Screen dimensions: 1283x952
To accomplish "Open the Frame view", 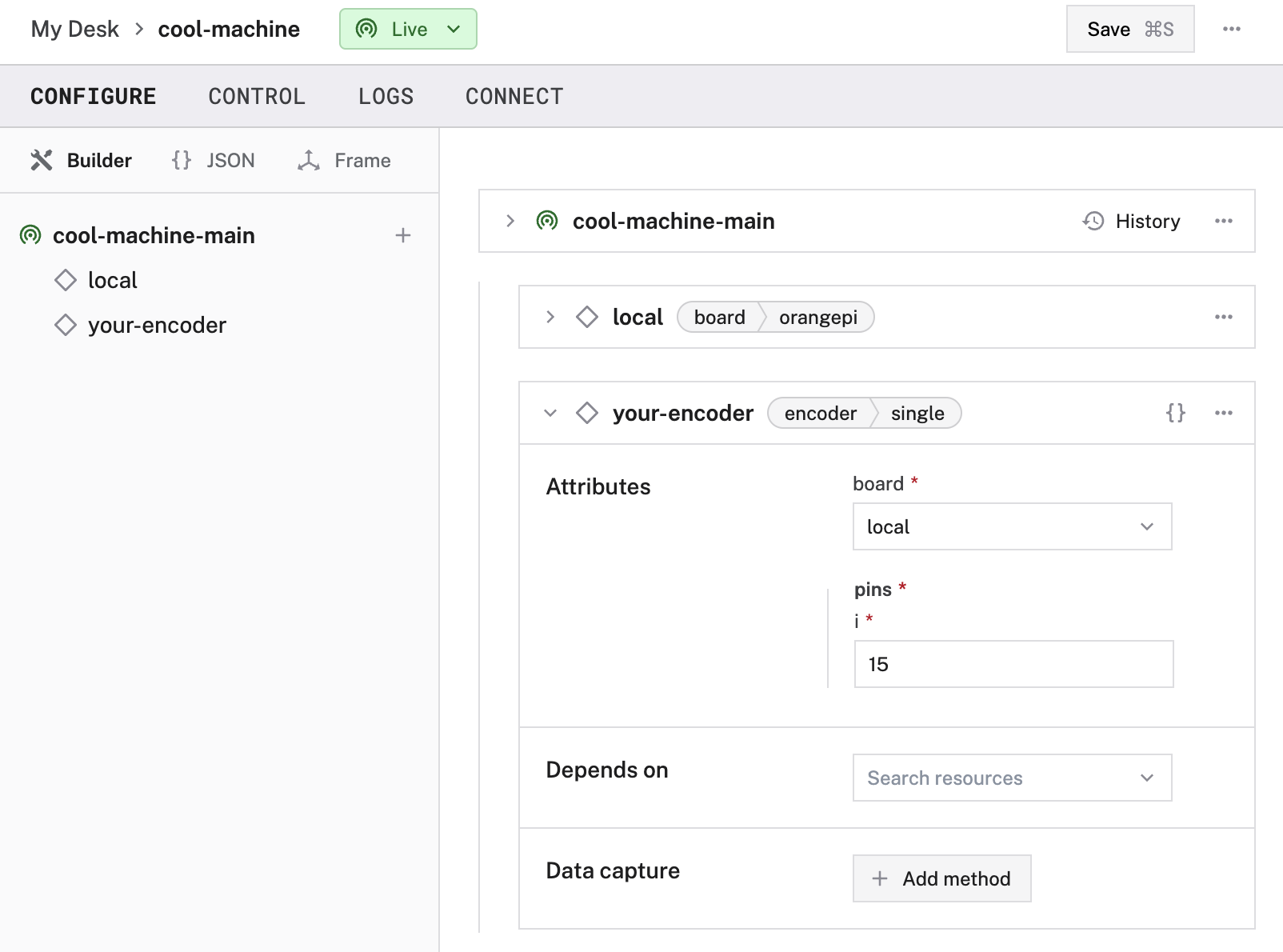I will click(342, 160).
